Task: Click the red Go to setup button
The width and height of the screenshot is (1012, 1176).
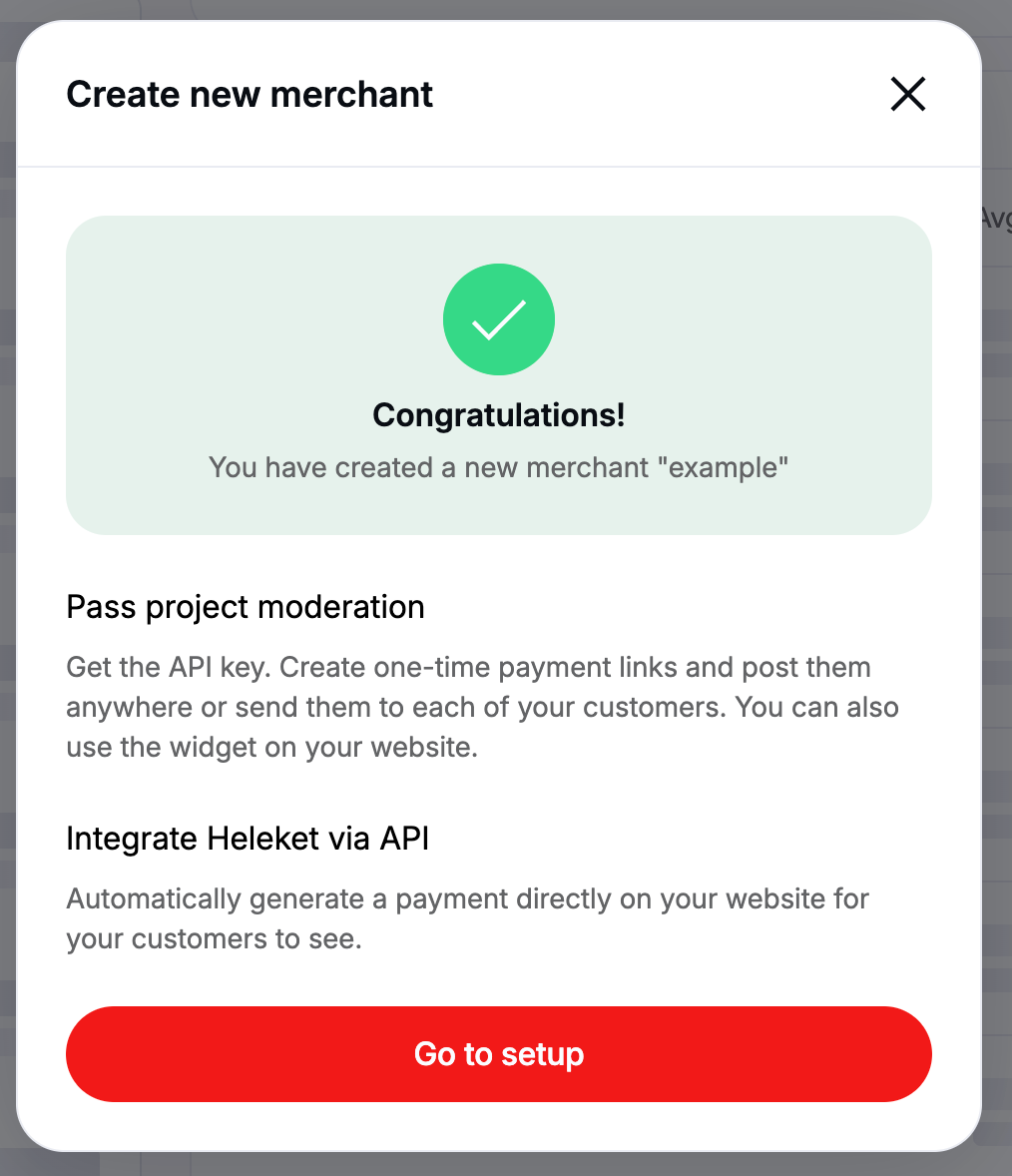Action: tap(499, 1054)
